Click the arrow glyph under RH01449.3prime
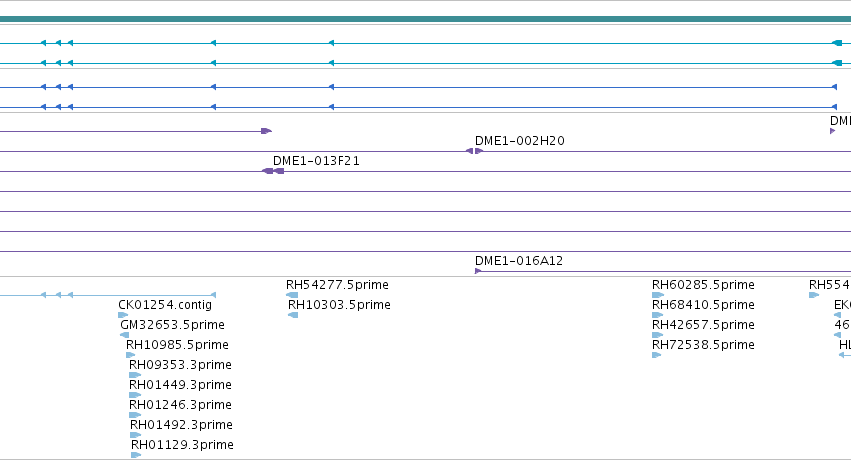This screenshot has height=460, width=851. 135,395
